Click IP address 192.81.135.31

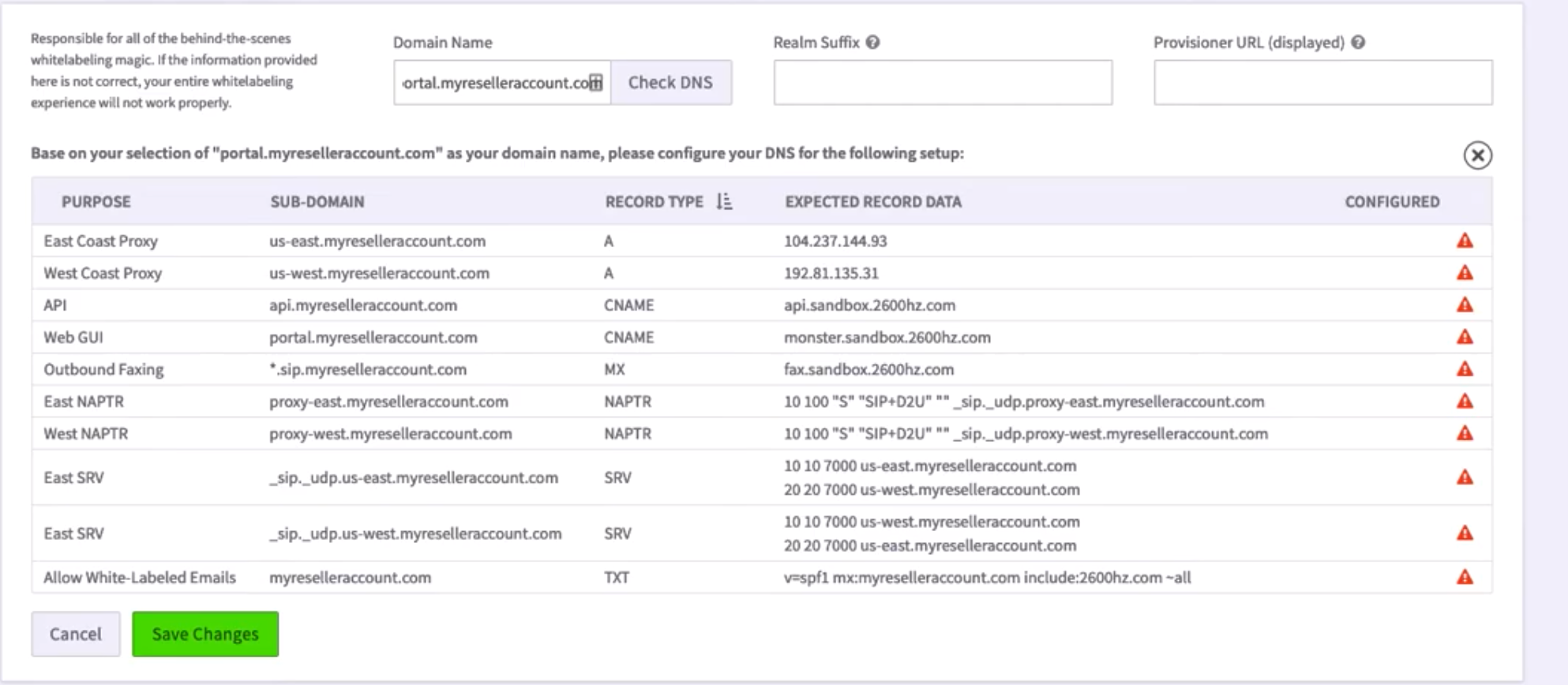[831, 273]
